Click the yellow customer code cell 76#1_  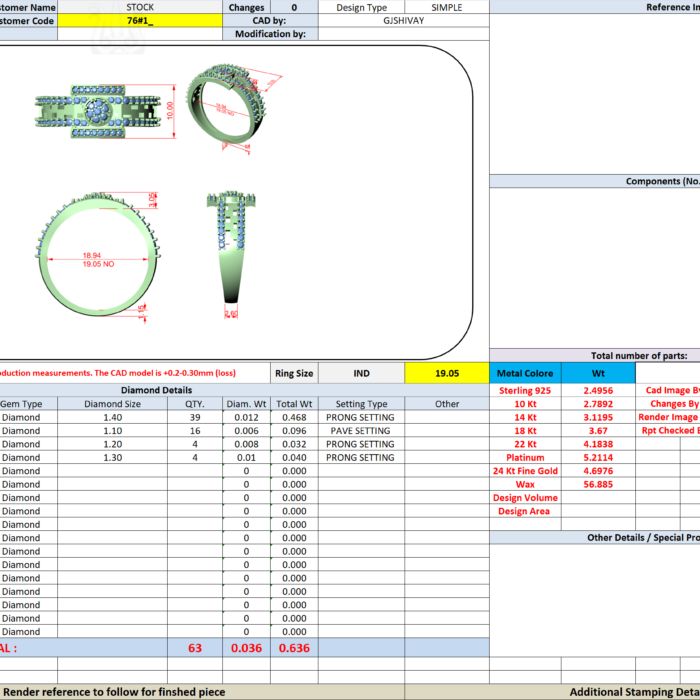pyautogui.click(x=140, y=21)
